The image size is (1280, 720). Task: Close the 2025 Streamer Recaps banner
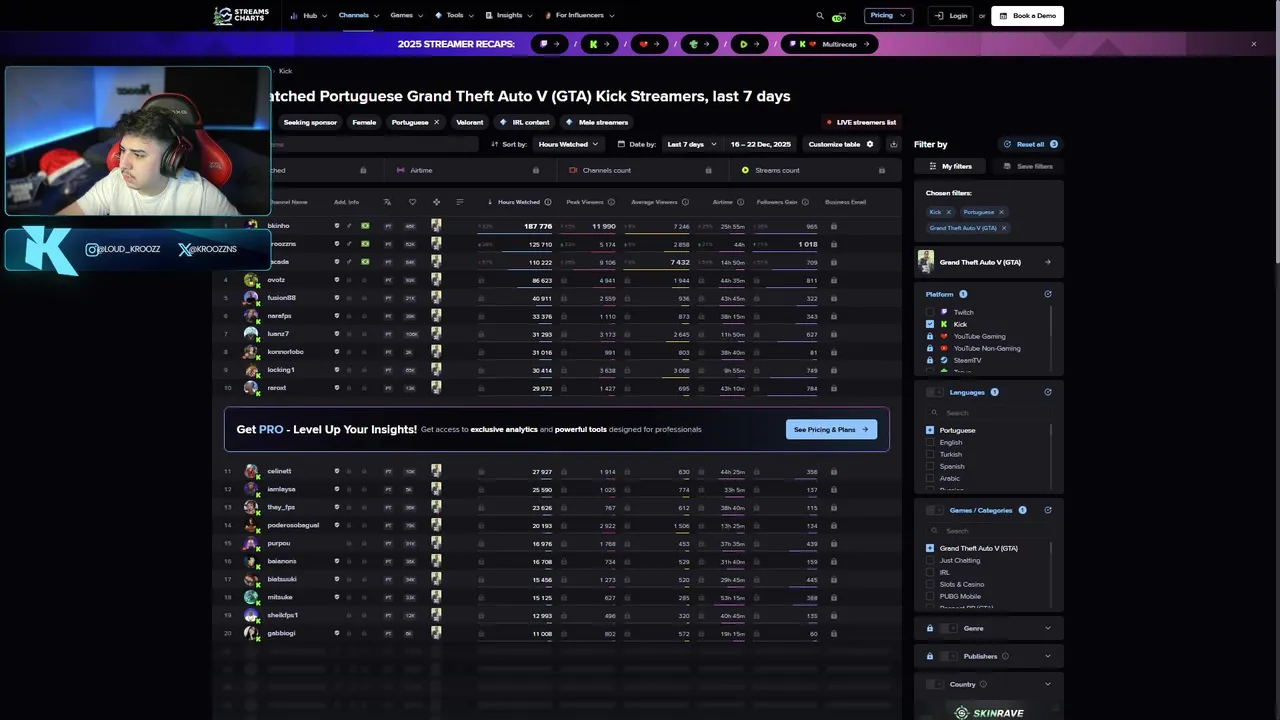[x=1253, y=44]
